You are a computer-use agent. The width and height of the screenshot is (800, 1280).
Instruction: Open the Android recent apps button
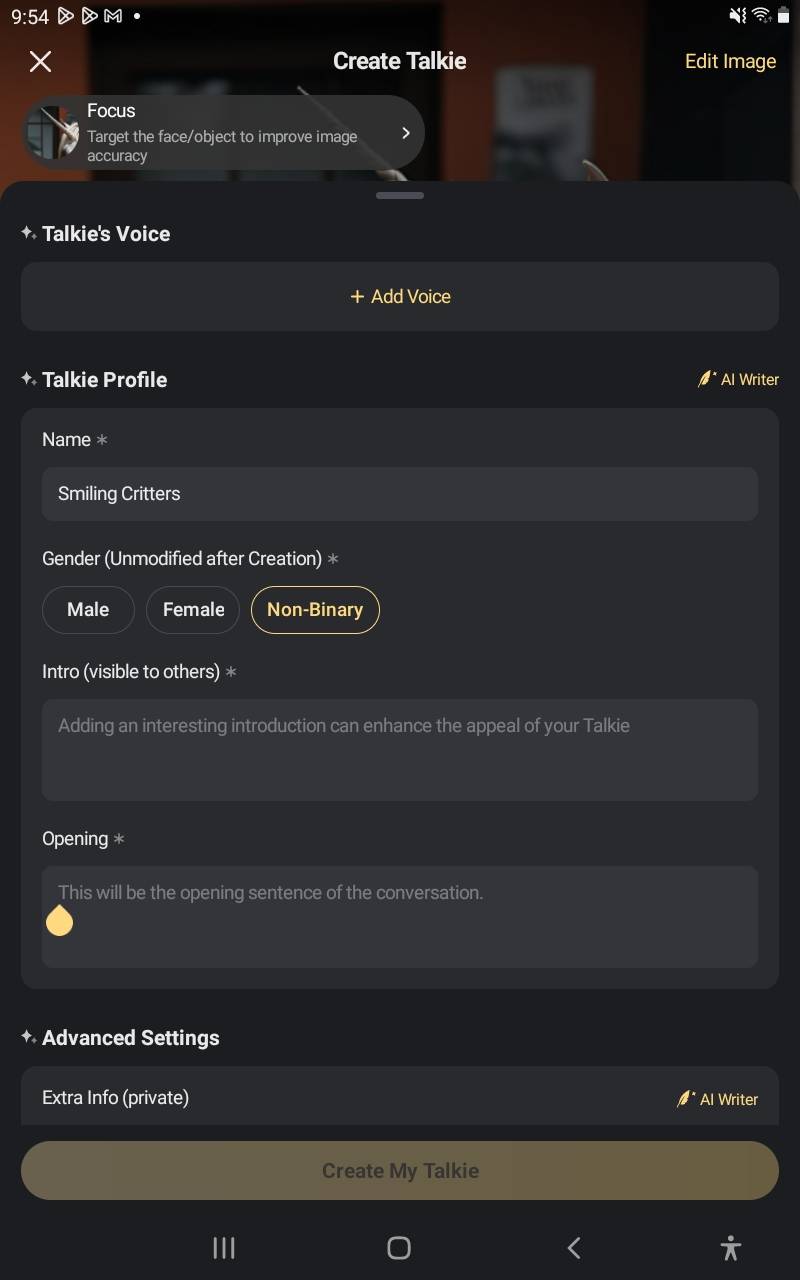[224, 1247]
